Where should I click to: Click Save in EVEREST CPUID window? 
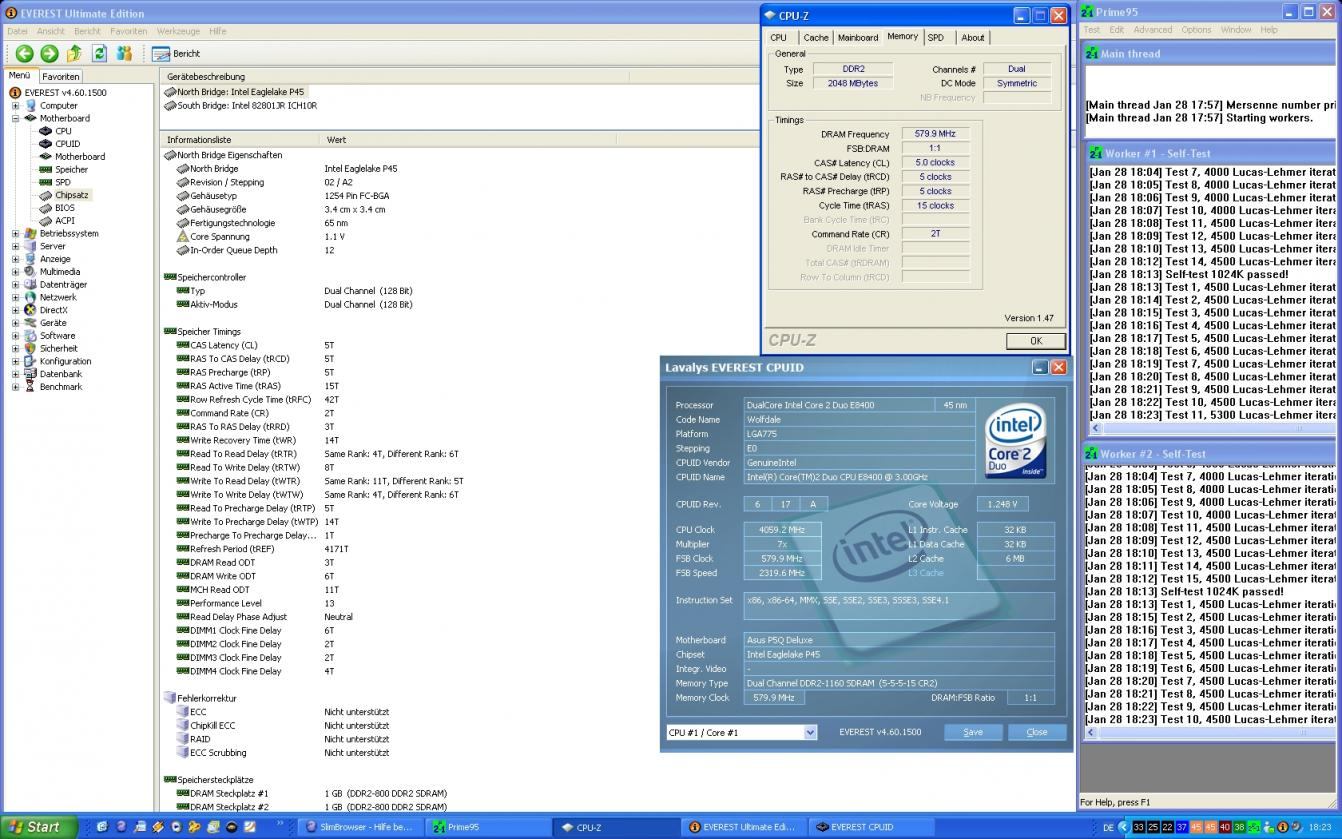click(x=973, y=732)
